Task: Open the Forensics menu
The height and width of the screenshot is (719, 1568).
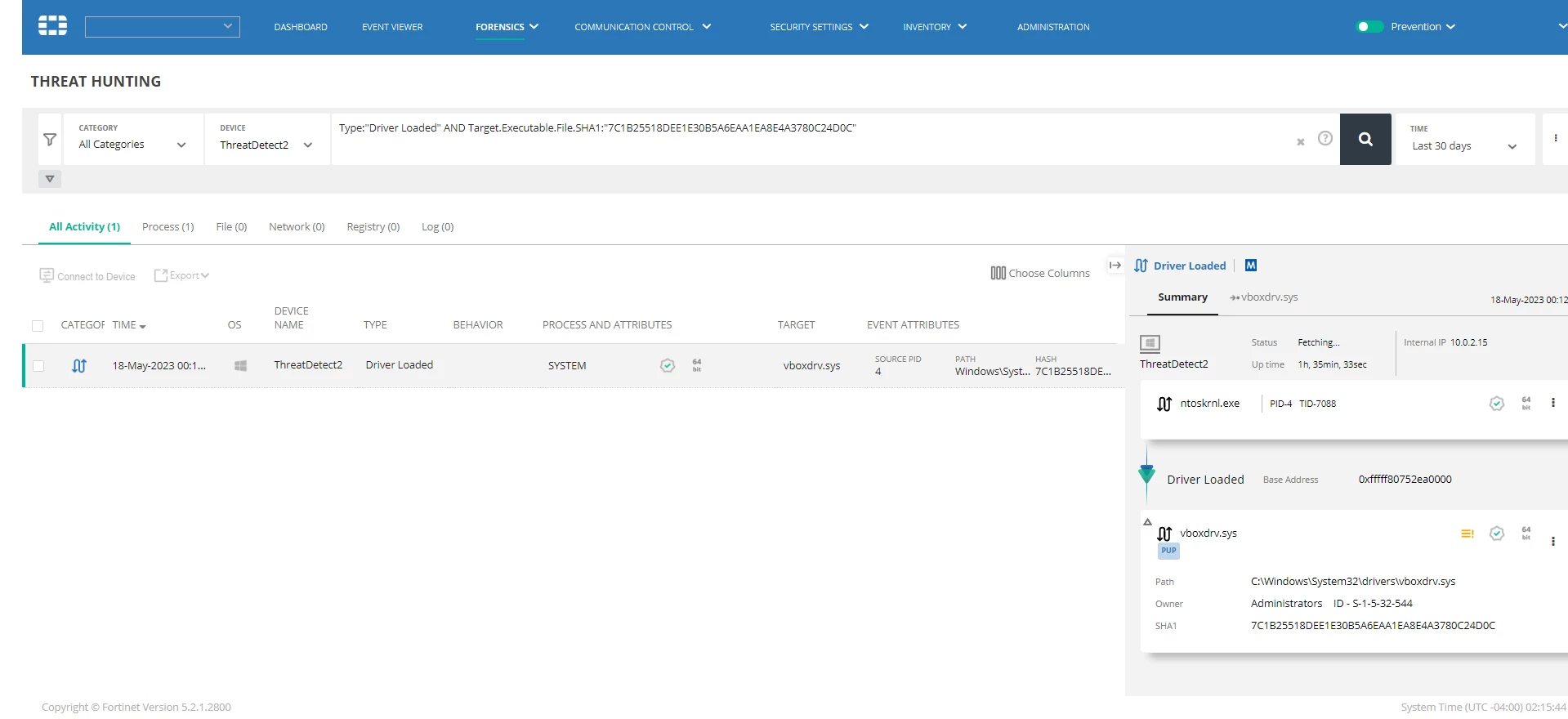Action: pyautogui.click(x=507, y=27)
